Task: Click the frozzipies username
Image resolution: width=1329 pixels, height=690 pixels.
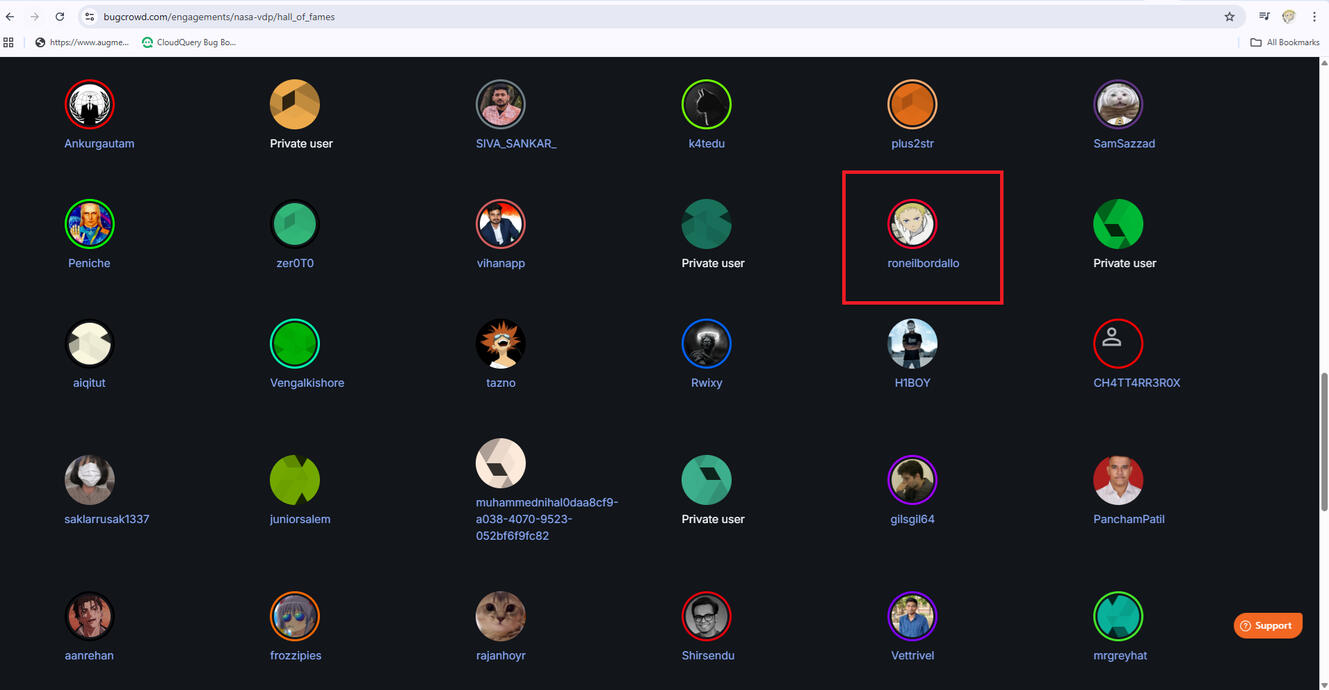Action: pos(296,656)
